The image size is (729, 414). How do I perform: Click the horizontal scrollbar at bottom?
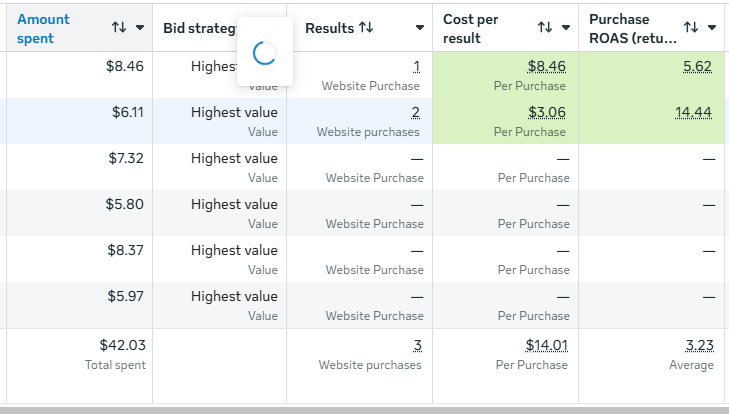pyautogui.click(x=364, y=410)
